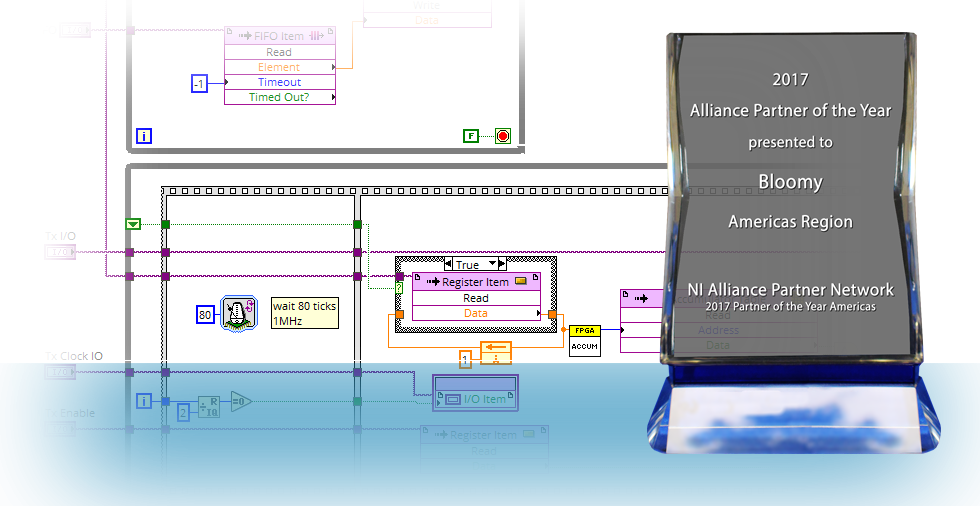Click the Register Item header in True case

pyautogui.click(x=476, y=282)
